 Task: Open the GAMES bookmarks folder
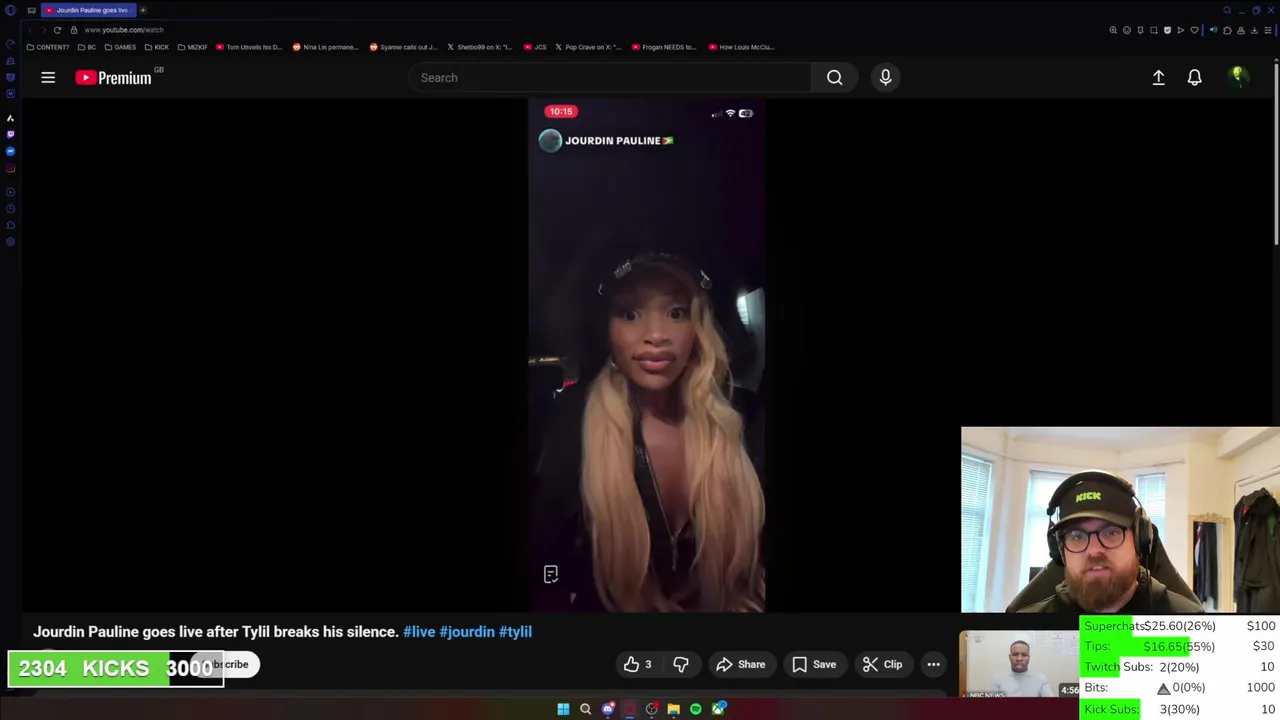[x=120, y=47]
